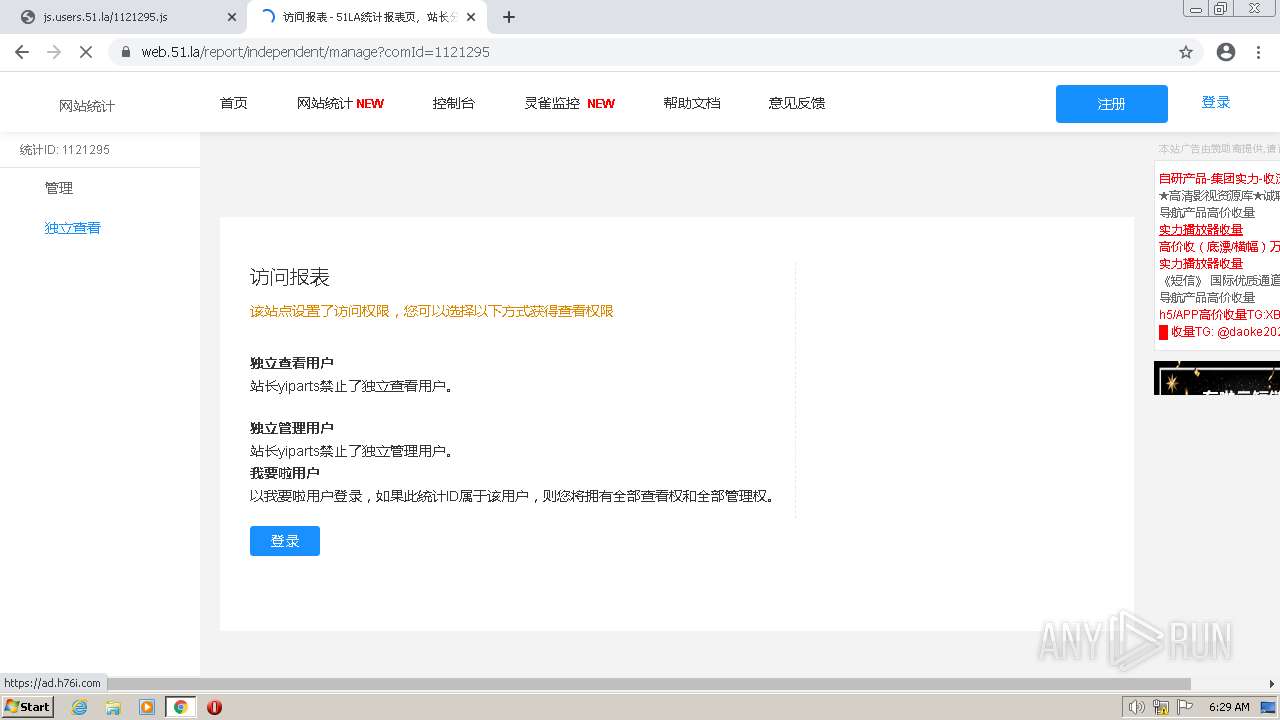Open ad link ★高清影视资源库★

tap(1219, 195)
